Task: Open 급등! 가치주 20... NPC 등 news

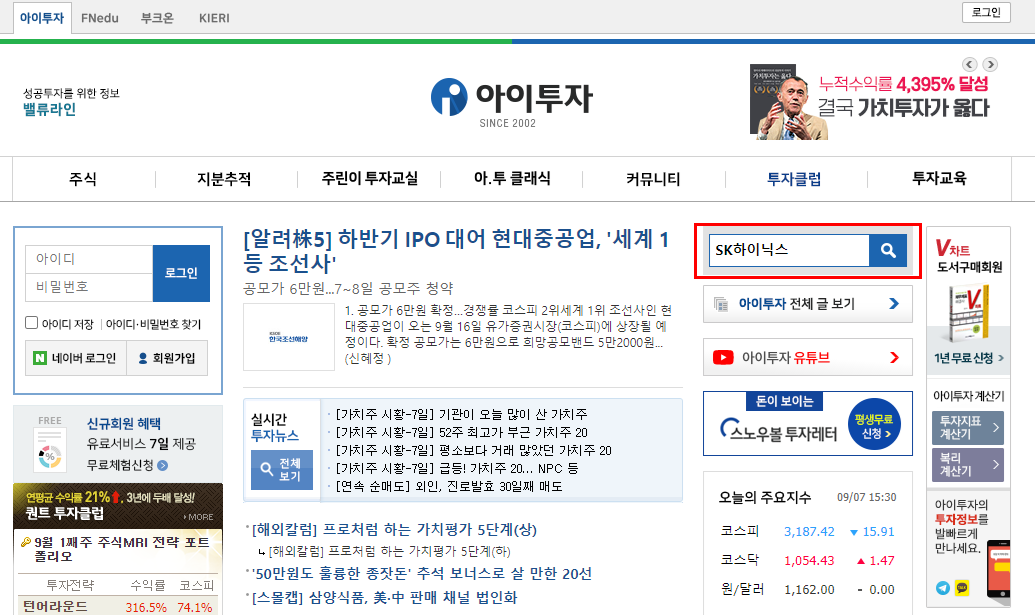Action: [457, 469]
